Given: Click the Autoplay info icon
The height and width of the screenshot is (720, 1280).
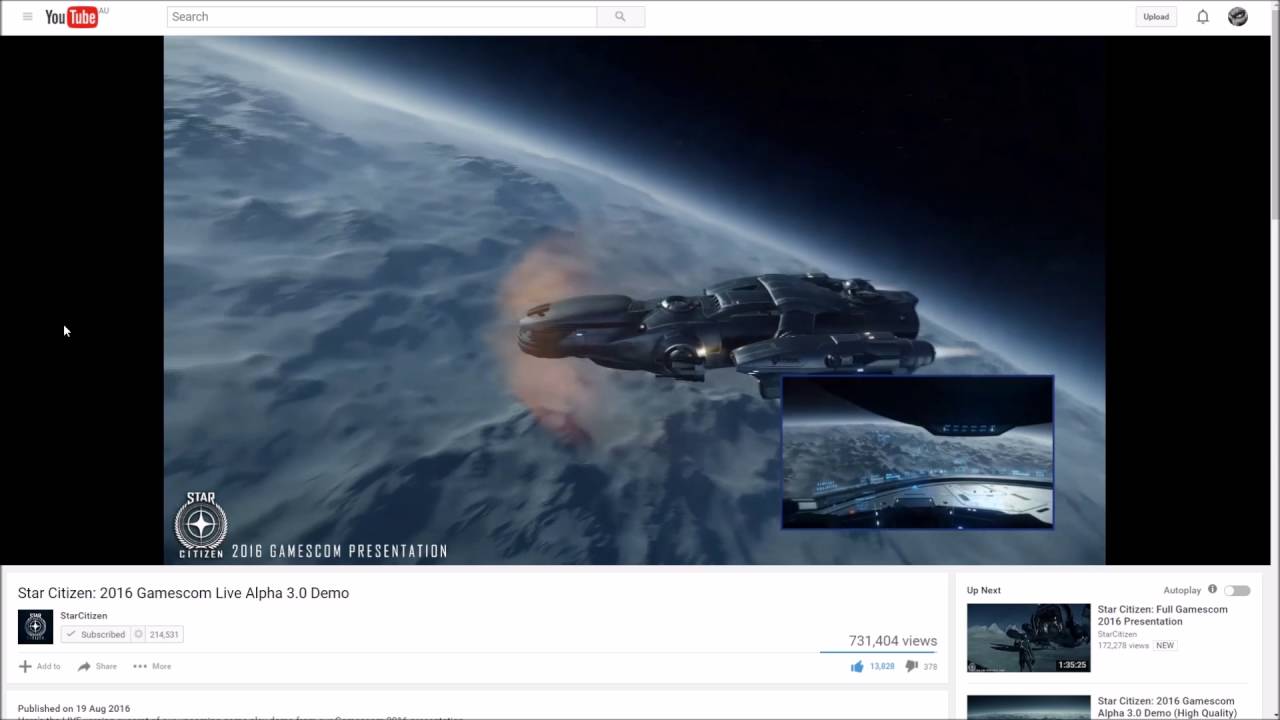Looking at the screenshot, I should [1212, 590].
